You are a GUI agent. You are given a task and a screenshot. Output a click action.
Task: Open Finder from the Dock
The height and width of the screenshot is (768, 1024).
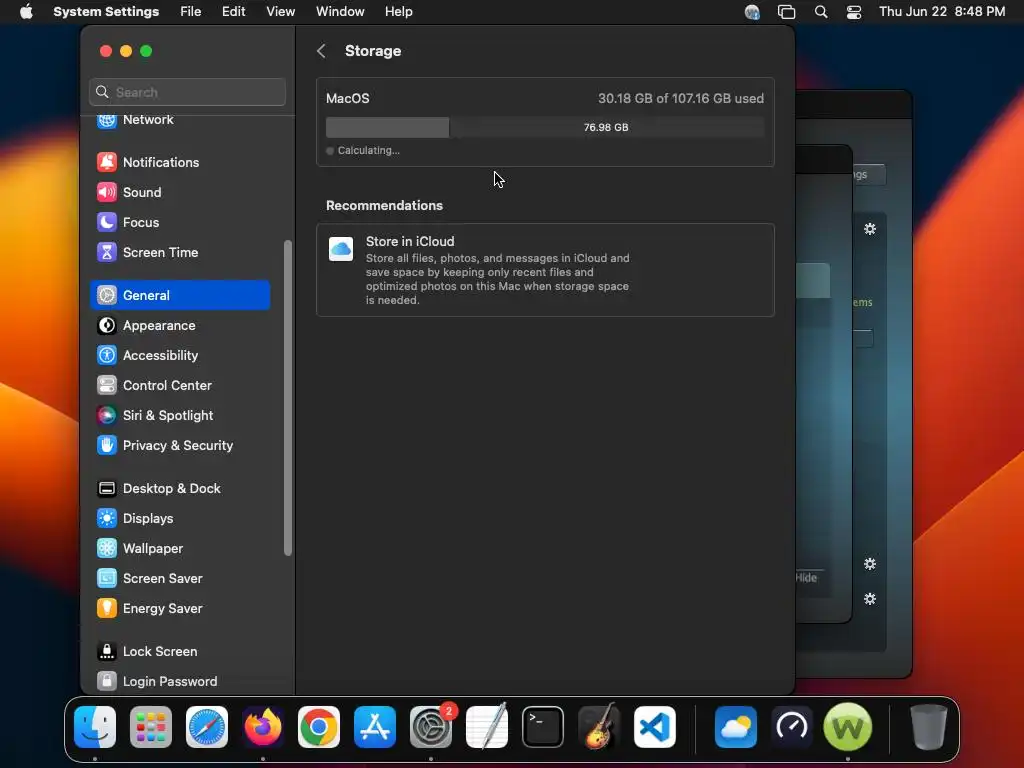(95, 727)
